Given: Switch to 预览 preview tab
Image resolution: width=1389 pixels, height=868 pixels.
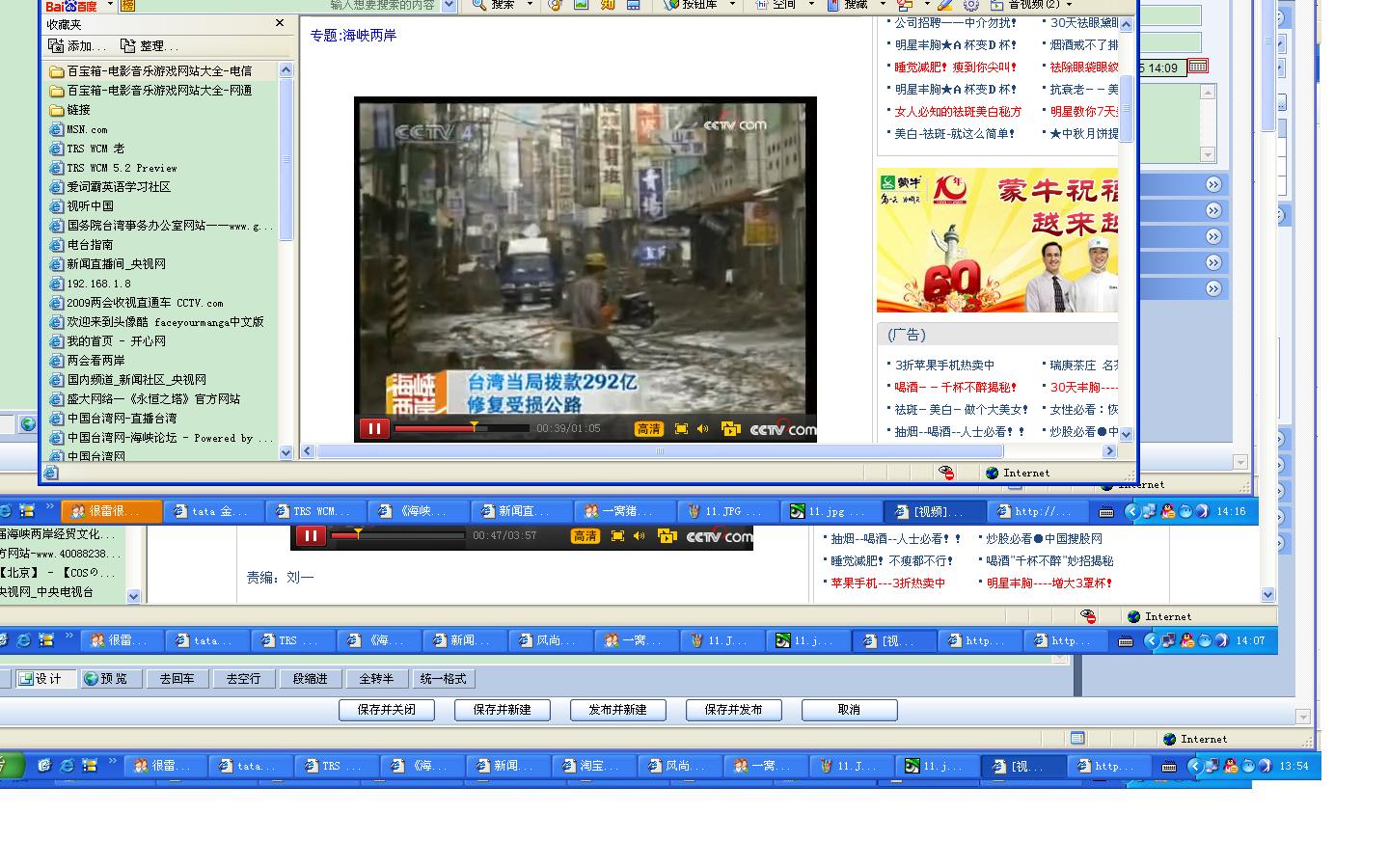Looking at the screenshot, I should pyautogui.click(x=105, y=679).
